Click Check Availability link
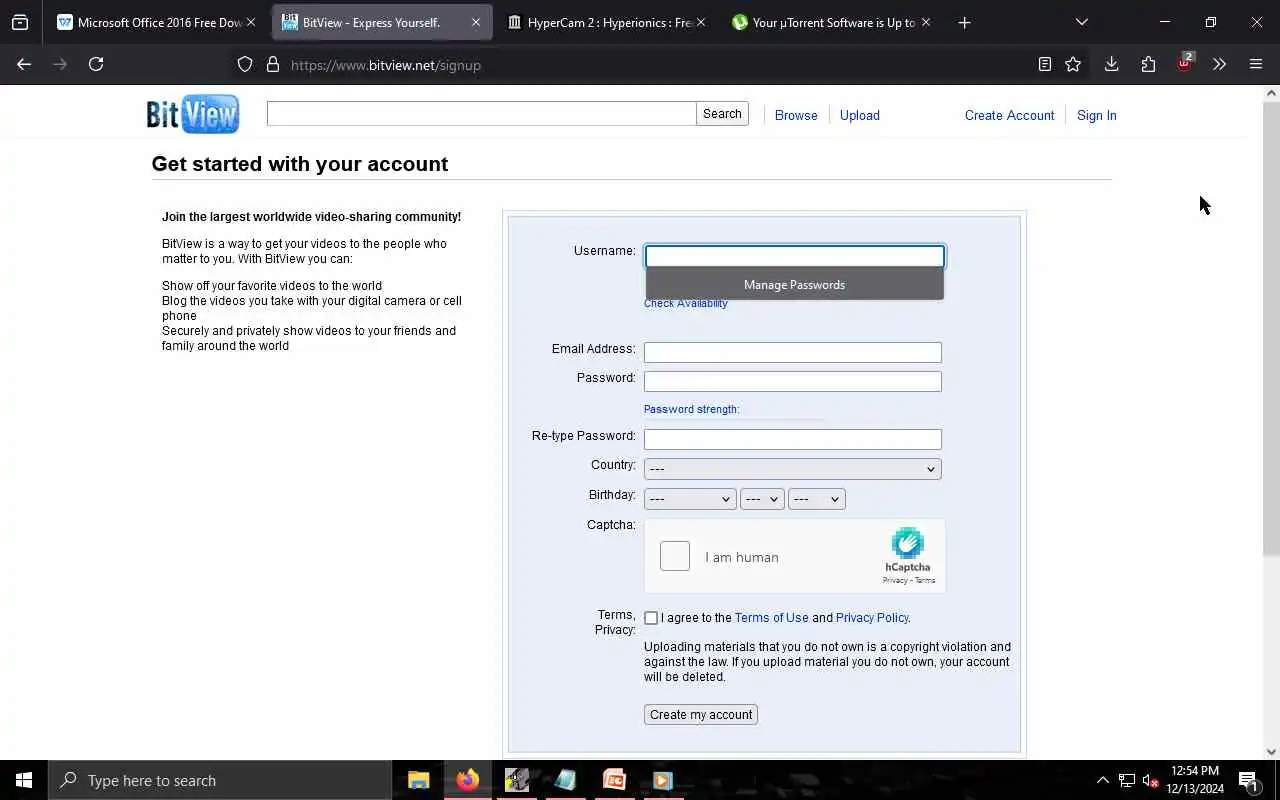Viewport: 1280px width, 800px height. pyautogui.click(x=686, y=303)
